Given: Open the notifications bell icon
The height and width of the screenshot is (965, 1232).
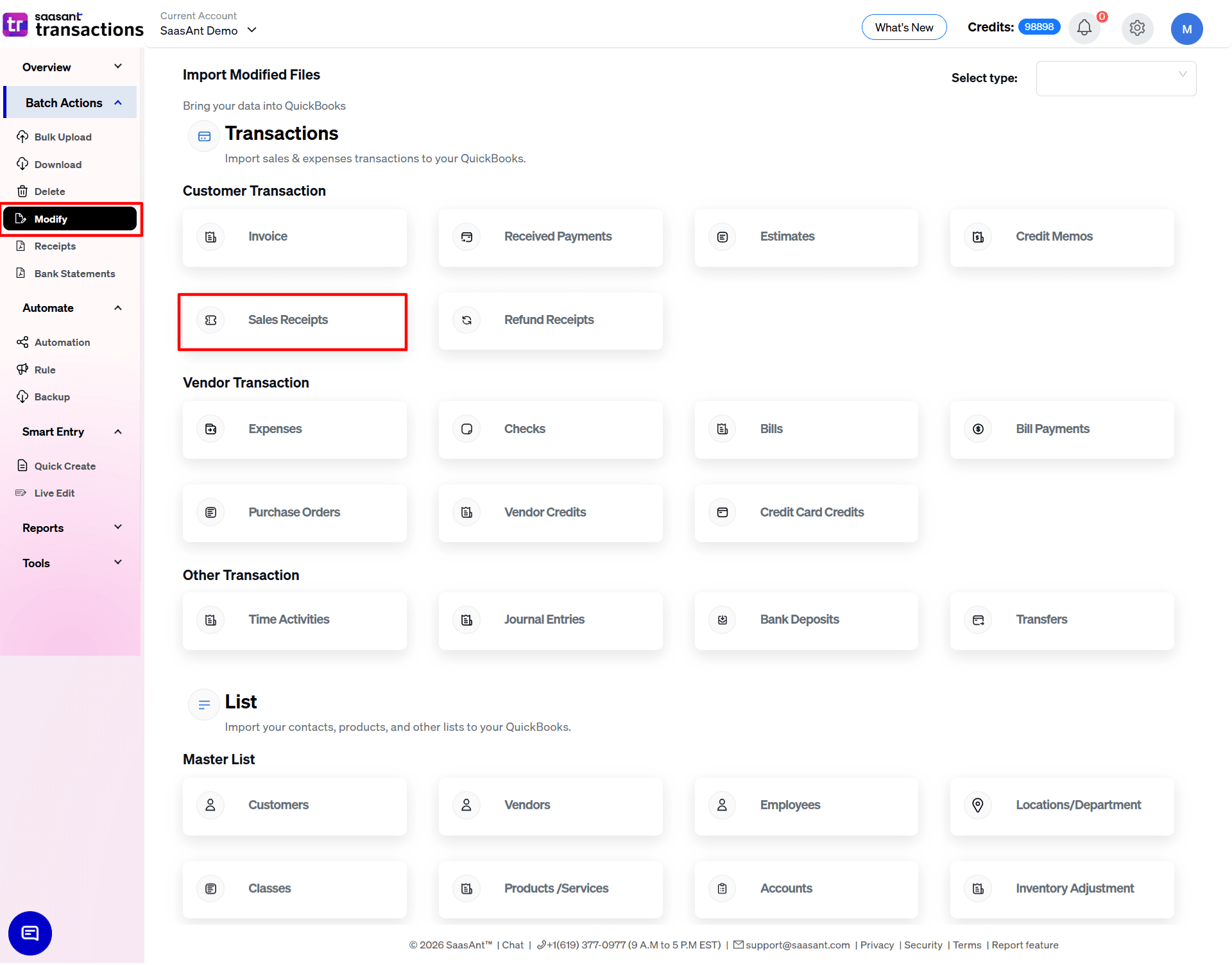Looking at the screenshot, I should (1084, 28).
